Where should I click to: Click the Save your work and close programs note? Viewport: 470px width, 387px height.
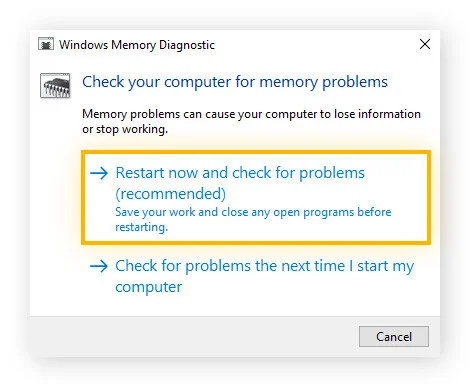(x=253, y=219)
